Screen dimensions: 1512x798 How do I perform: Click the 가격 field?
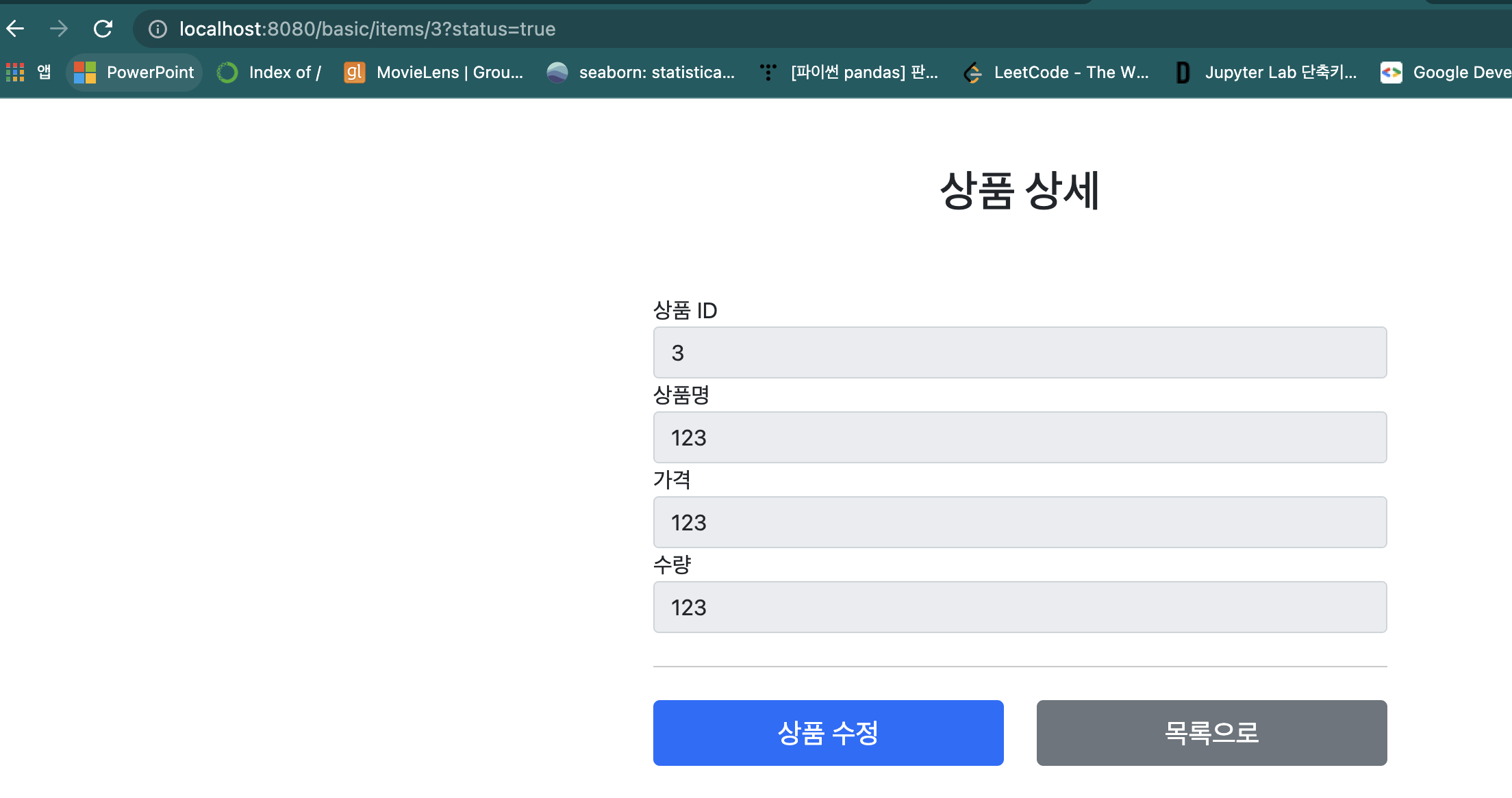pyautogui.click(x=1020, y=522)
